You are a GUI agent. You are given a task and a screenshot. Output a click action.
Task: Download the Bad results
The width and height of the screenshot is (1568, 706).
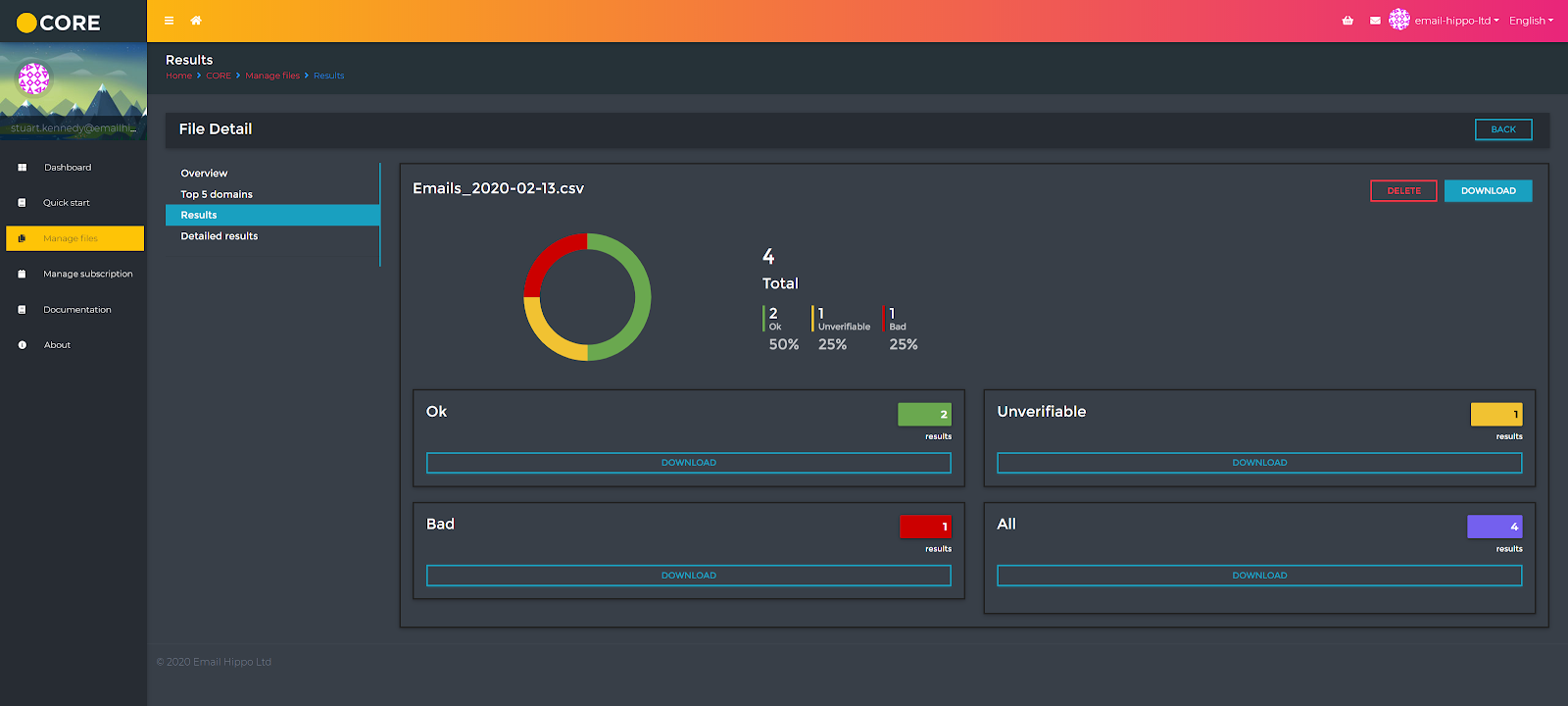tap(689, 576)
